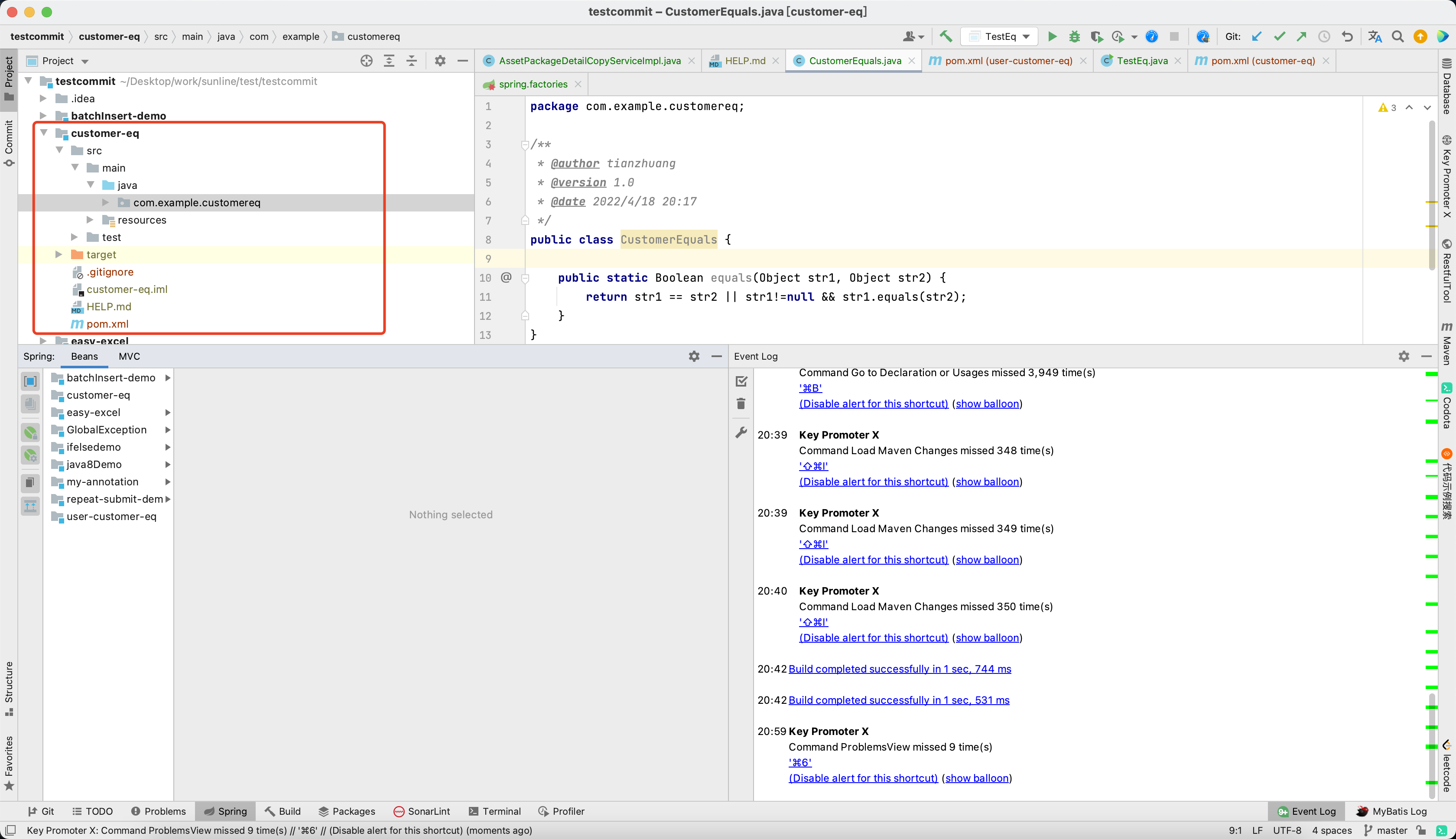This screenshot has height=839, width=1456.
Task: Toggle the Spring tool window button
Action: coord(225,811)
